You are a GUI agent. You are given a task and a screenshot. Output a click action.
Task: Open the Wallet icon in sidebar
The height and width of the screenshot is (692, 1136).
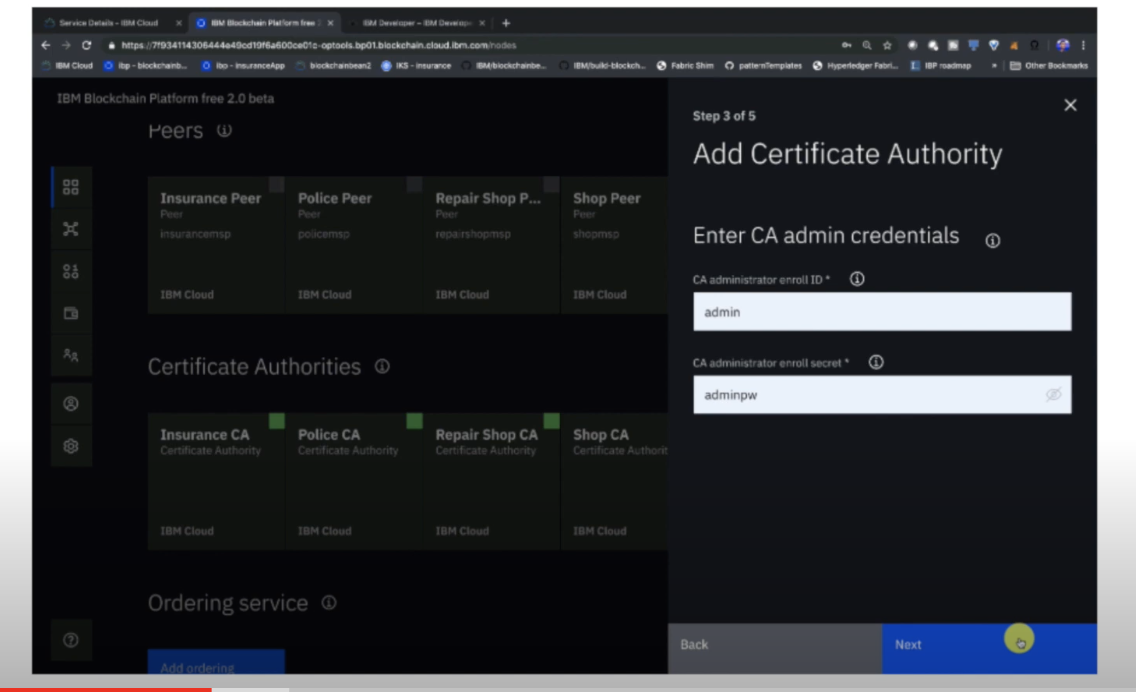[71, 313]
